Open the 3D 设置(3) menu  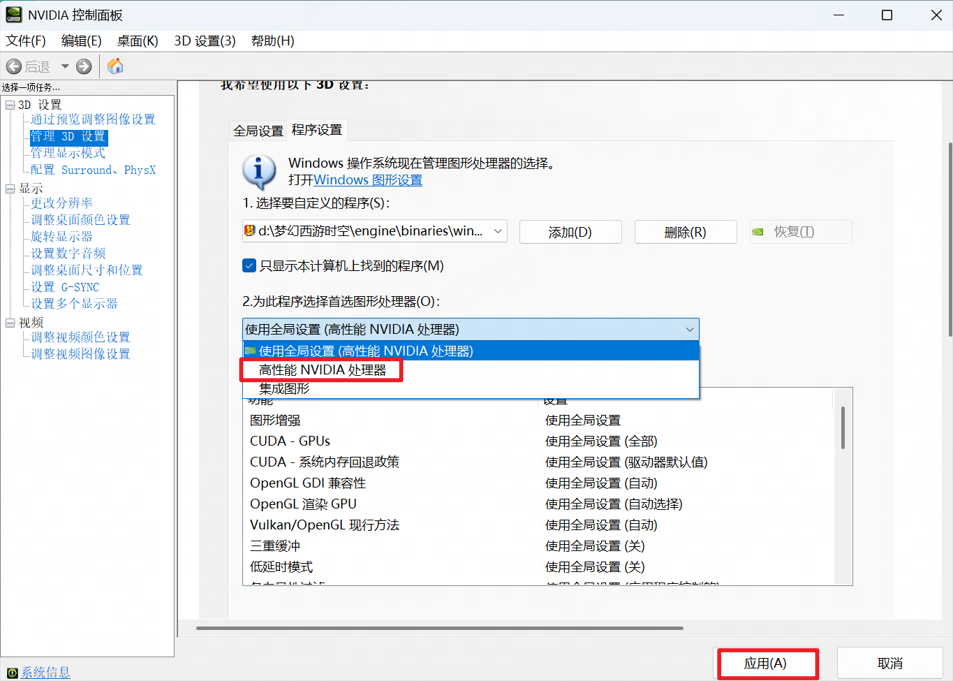point(205,41)
